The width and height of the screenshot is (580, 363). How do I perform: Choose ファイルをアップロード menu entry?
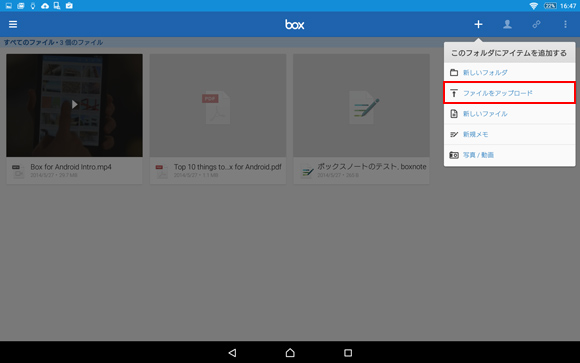509,93
